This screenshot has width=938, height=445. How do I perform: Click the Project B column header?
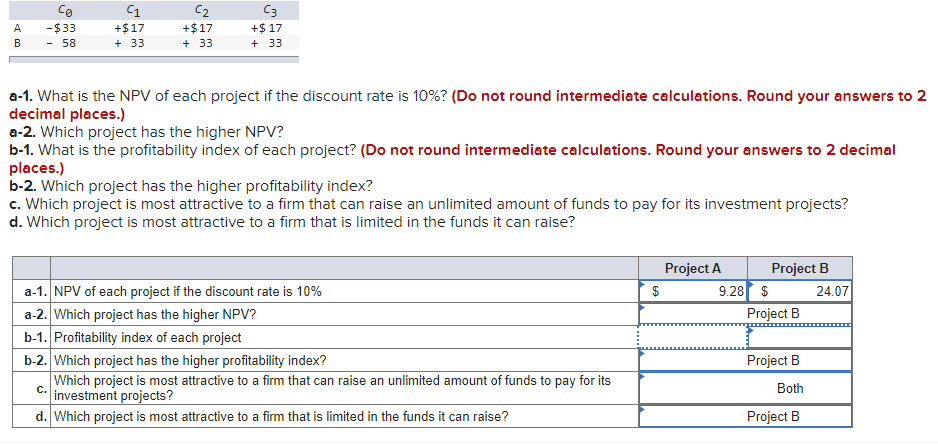[799, 268]
